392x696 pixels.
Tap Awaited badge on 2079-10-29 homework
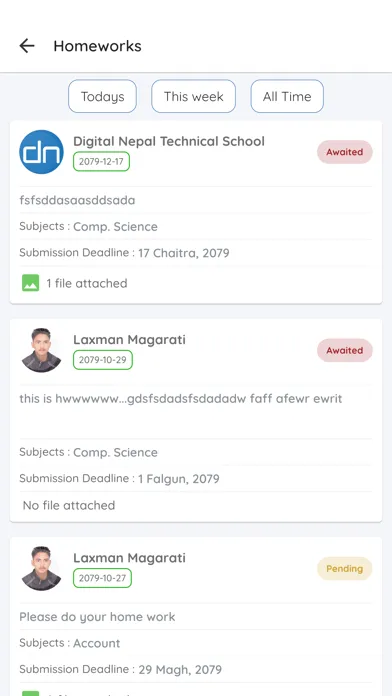pos(344,350)
